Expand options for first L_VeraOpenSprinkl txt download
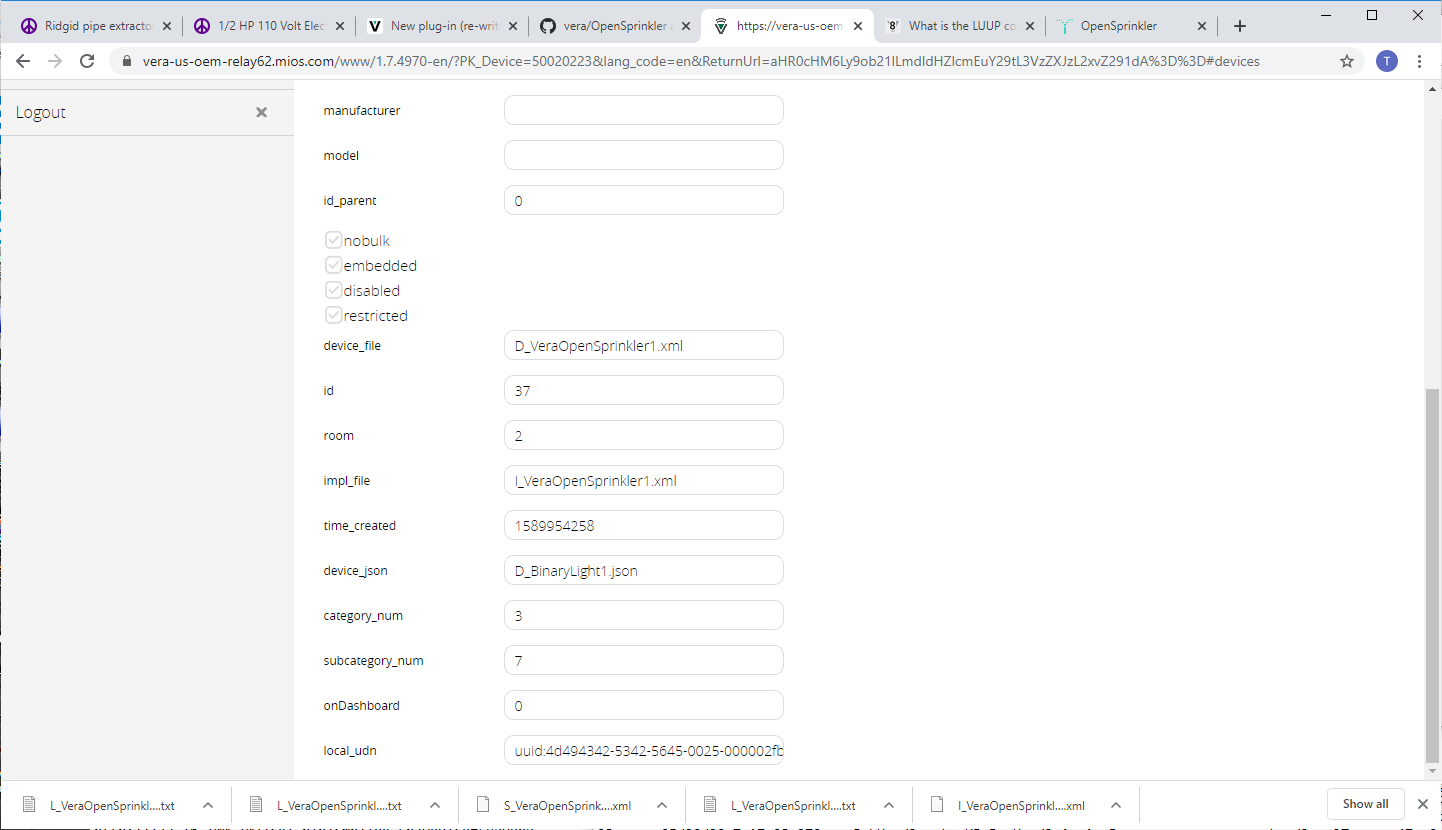 pos(208,805)
